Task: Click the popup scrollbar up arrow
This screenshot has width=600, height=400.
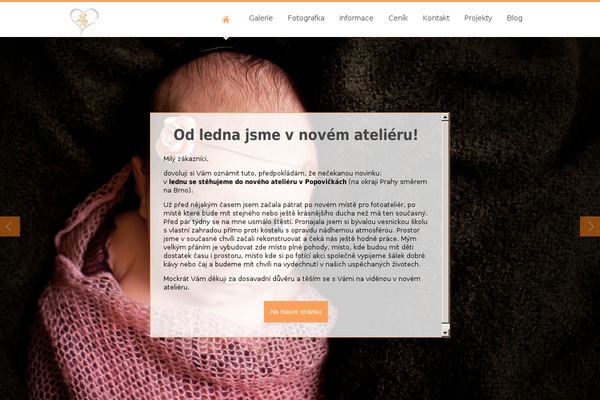Action: (445, 118)
